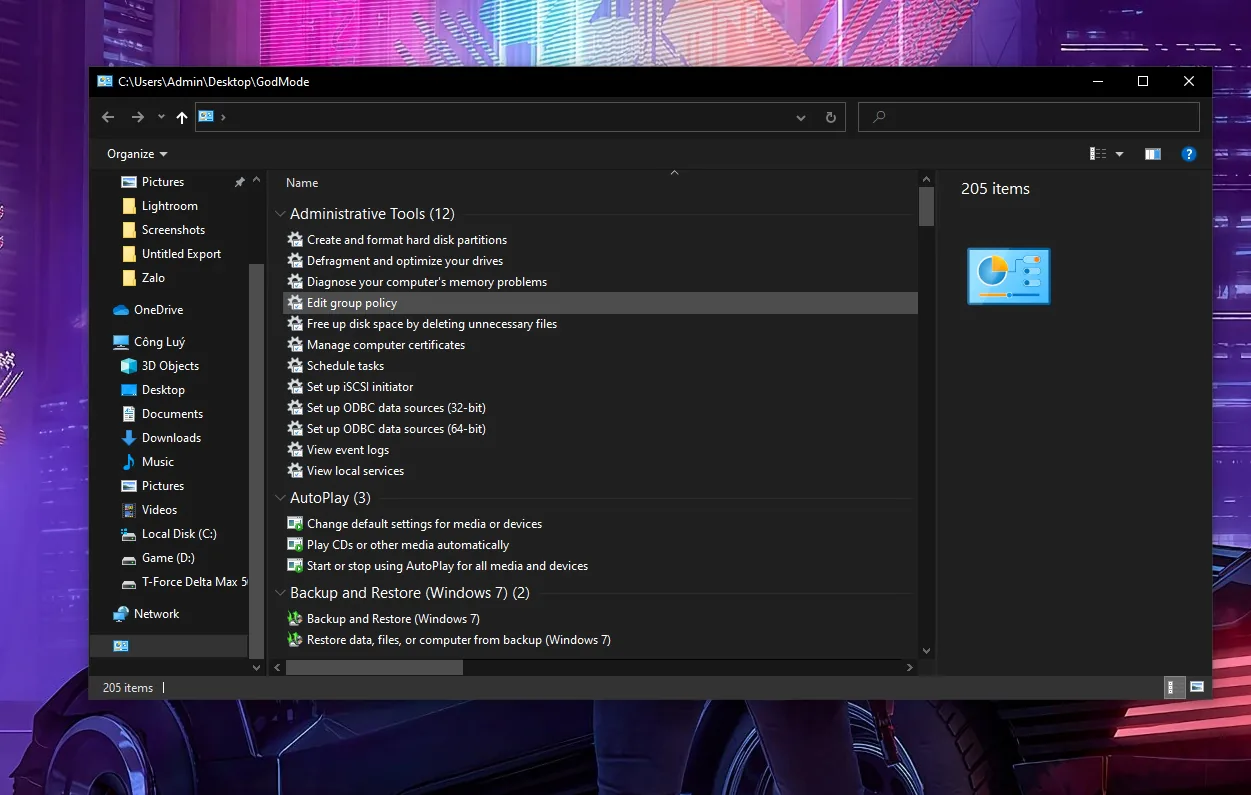This screenshot has height=795, width=1251.
Task: Click the green Backup and Restore (Windows 7) item icon
Action: pyautogui.click(x=295, y=619)
